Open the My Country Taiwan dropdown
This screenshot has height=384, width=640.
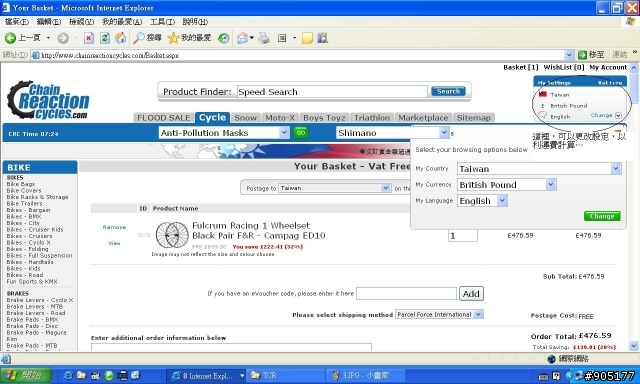[616, 169]
